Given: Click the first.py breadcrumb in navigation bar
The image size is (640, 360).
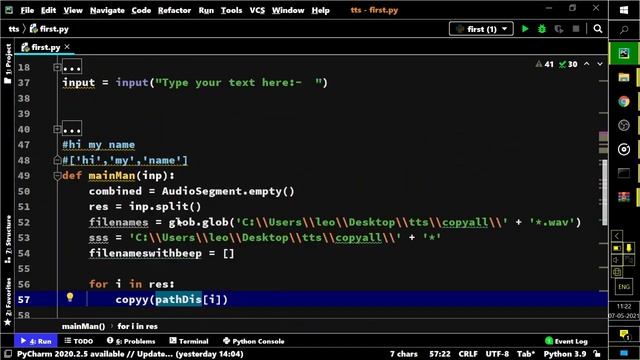Looking at the screenshot, I should tap(49, 29).
